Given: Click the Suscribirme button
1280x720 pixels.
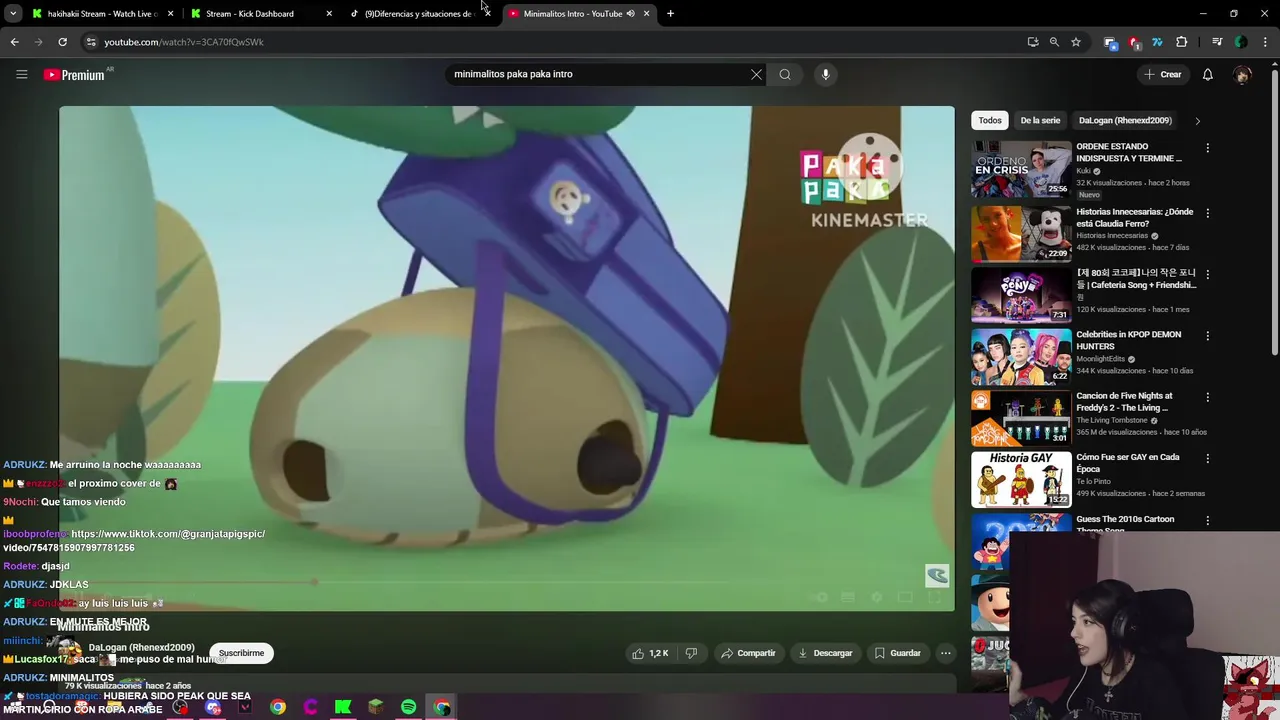Looking at the screenshot, I should coord(241,653).
